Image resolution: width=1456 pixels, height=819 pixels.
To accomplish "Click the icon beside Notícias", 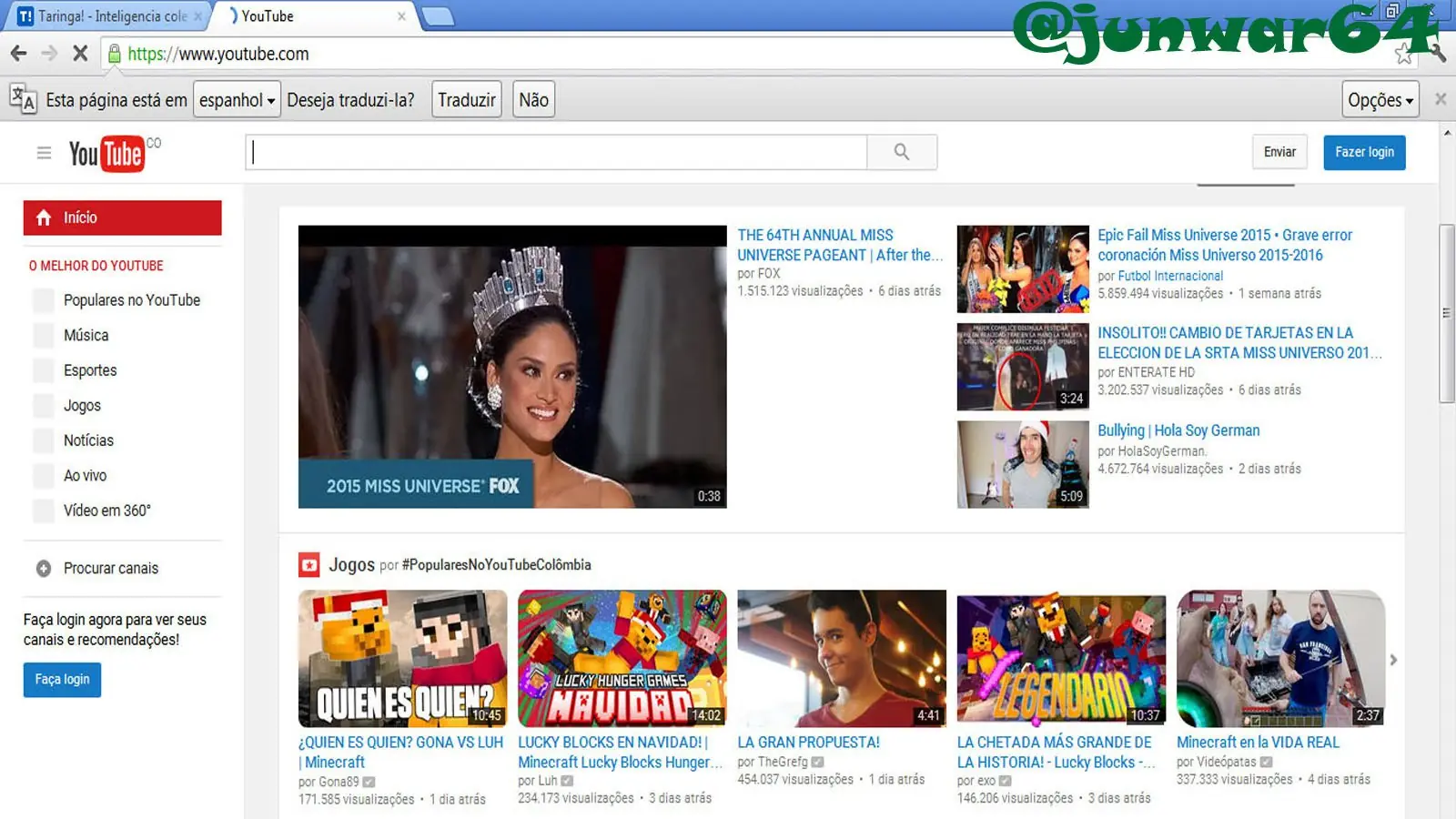I will tap(43, 440).
